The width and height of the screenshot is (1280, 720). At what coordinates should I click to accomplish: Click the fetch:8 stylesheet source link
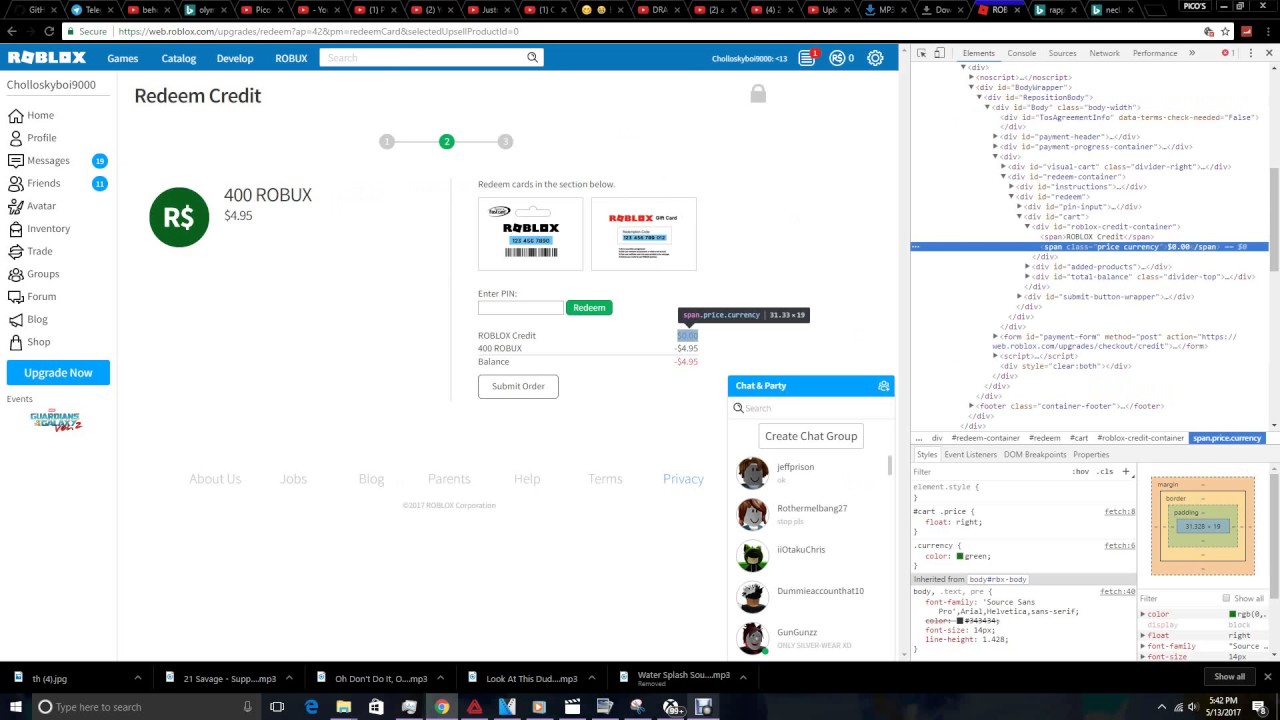(1119, 512)
